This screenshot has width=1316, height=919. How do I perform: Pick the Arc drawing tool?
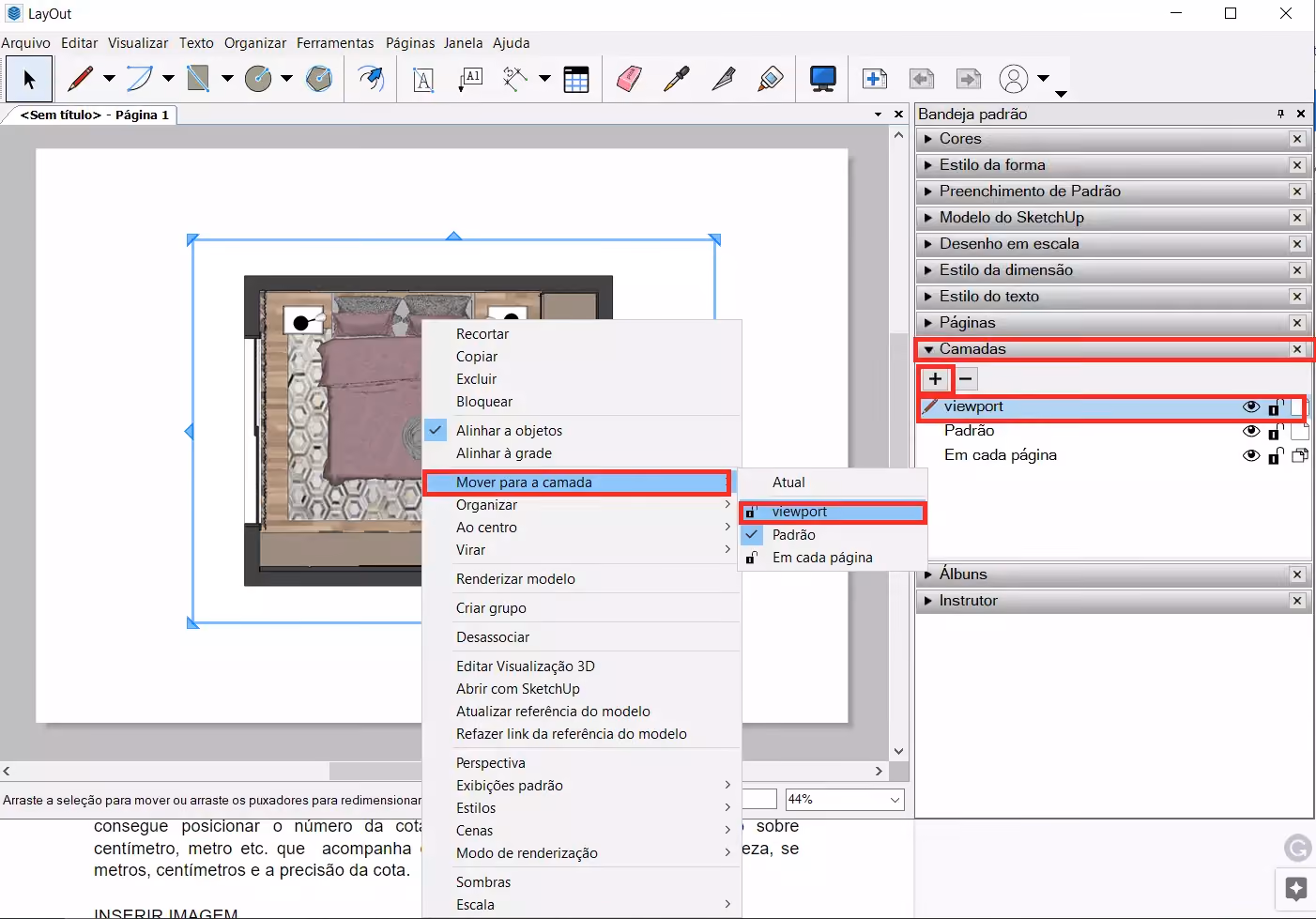coord(139,79)
